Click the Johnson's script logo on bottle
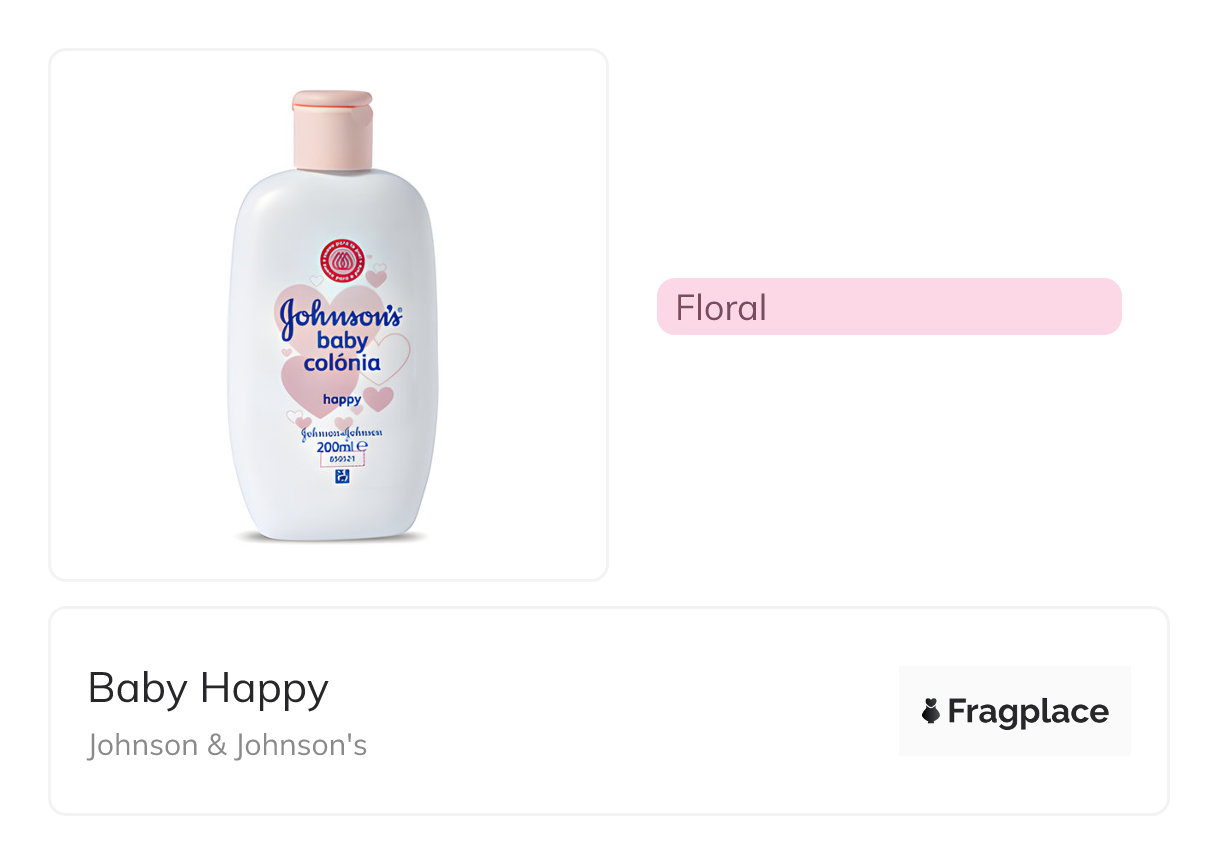 pos(340,316)
